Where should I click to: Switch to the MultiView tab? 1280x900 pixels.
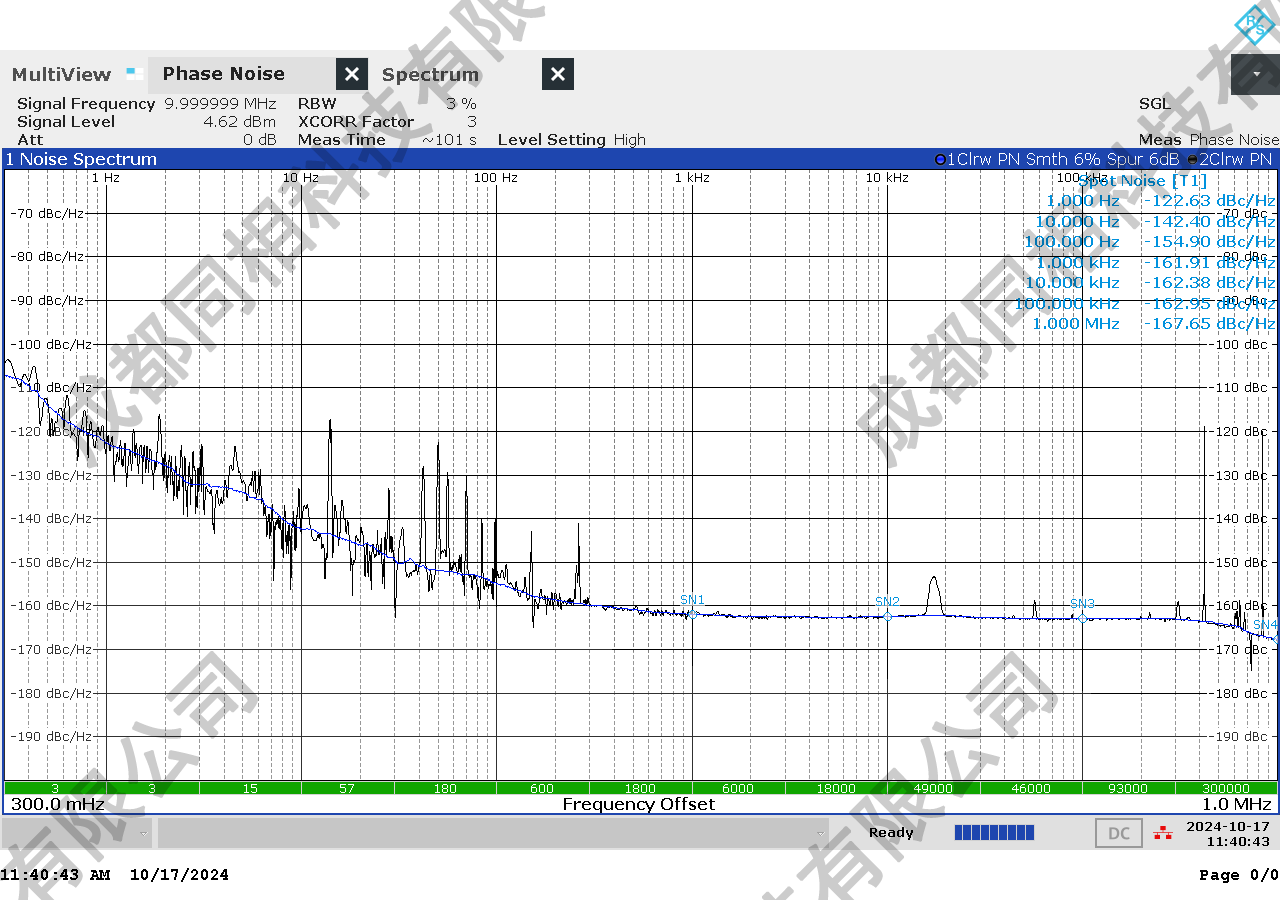62,74
